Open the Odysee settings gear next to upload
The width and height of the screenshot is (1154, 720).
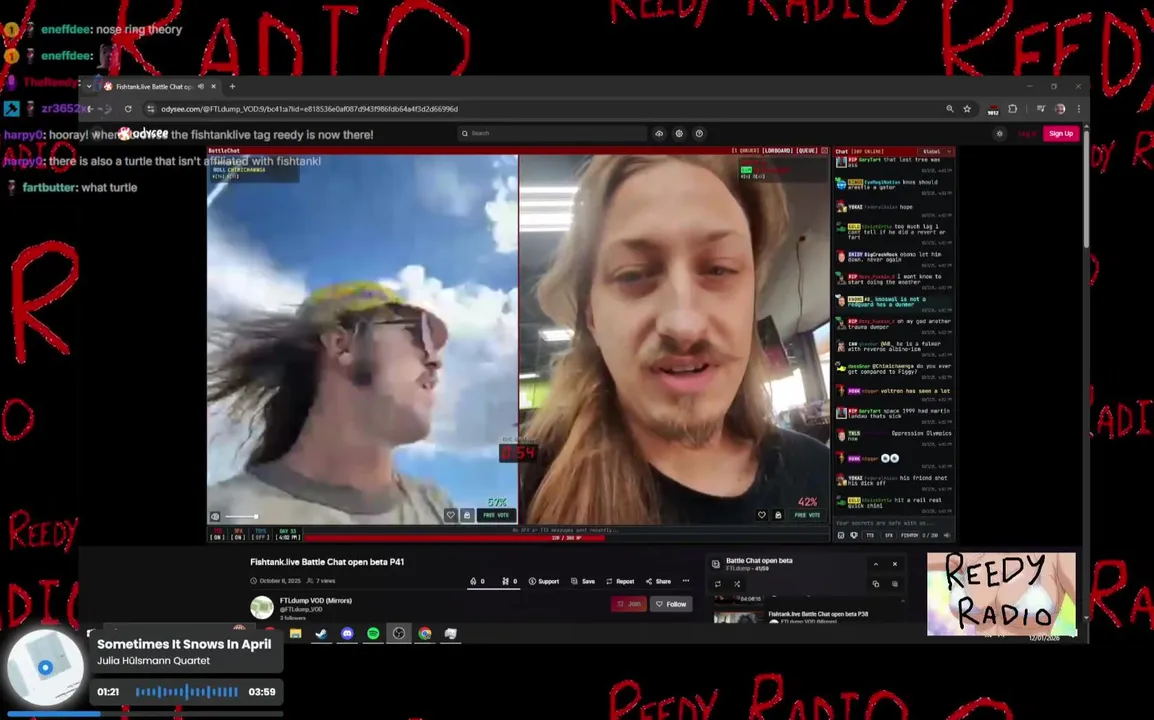tap(679, 134)
